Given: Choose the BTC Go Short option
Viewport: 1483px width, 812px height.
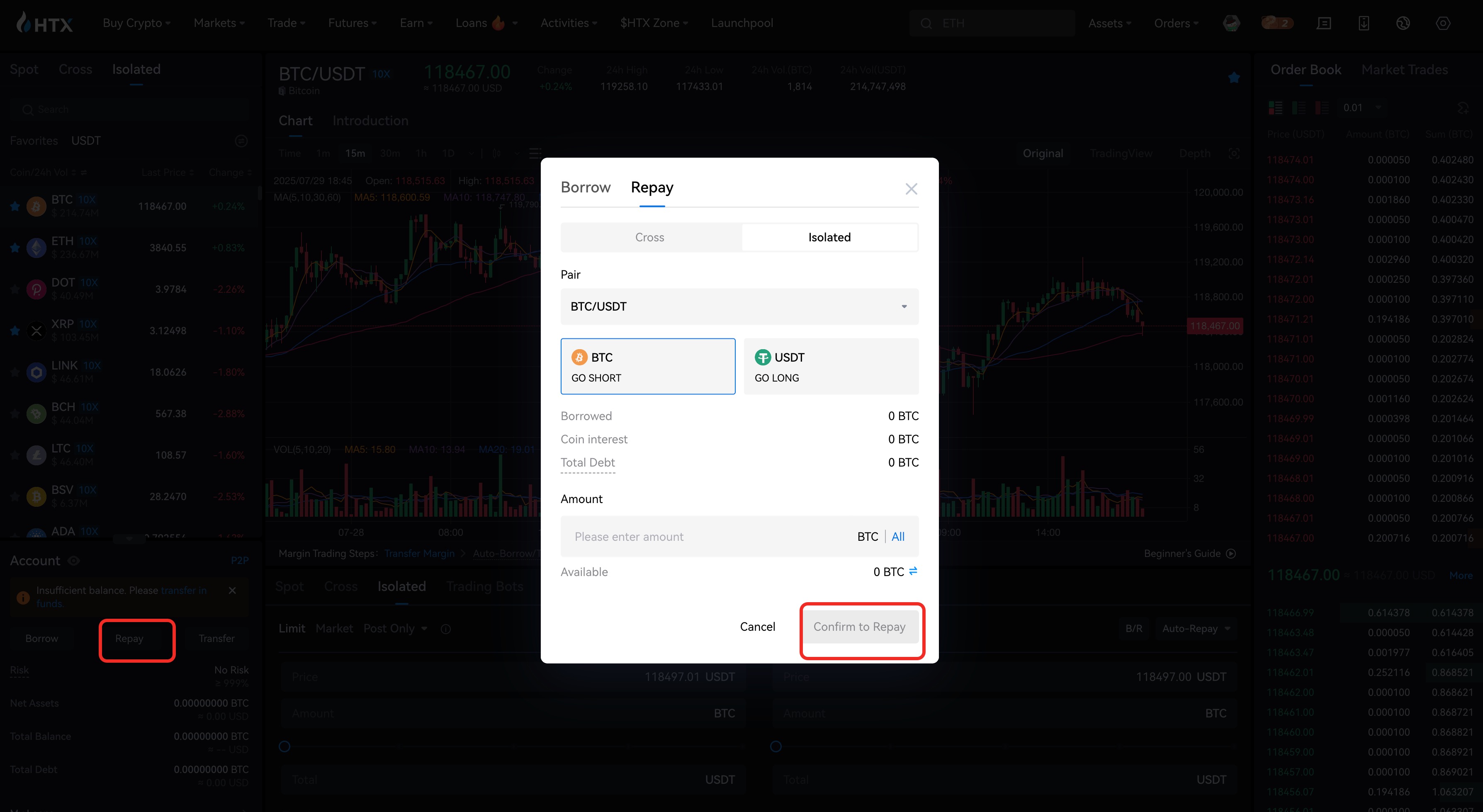Looking at the screenshot, I should coord(648,366).
